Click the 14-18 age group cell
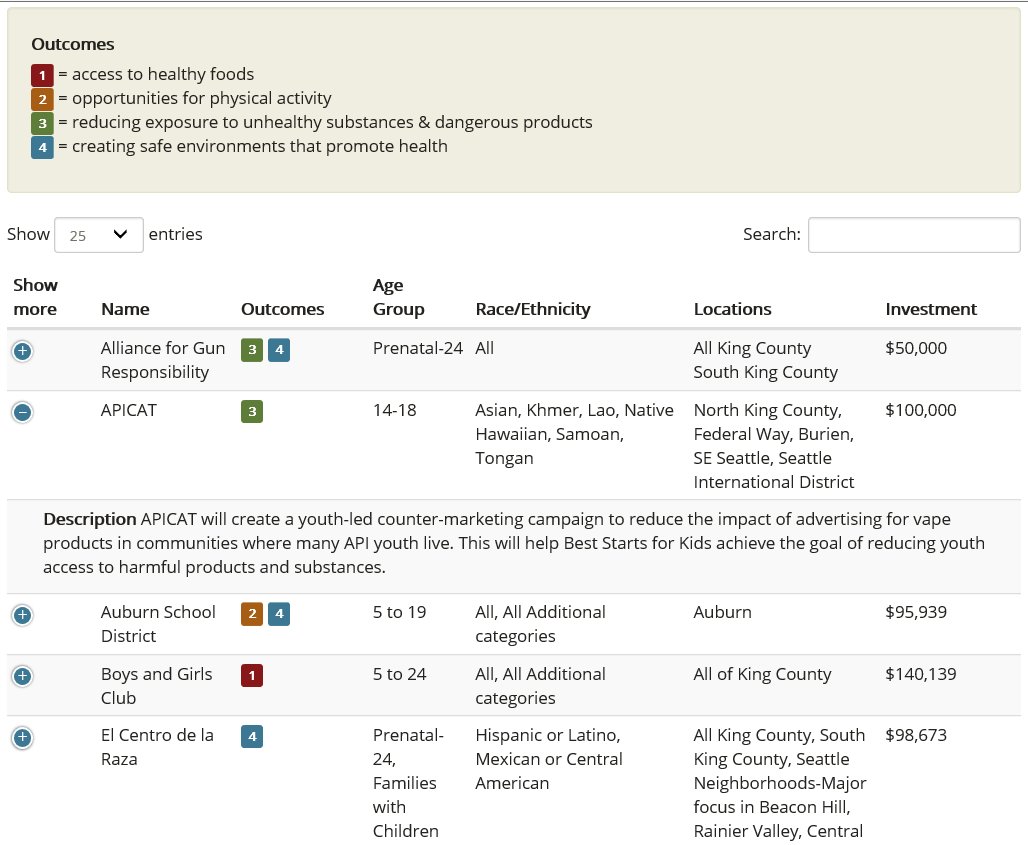 (395, 410)
